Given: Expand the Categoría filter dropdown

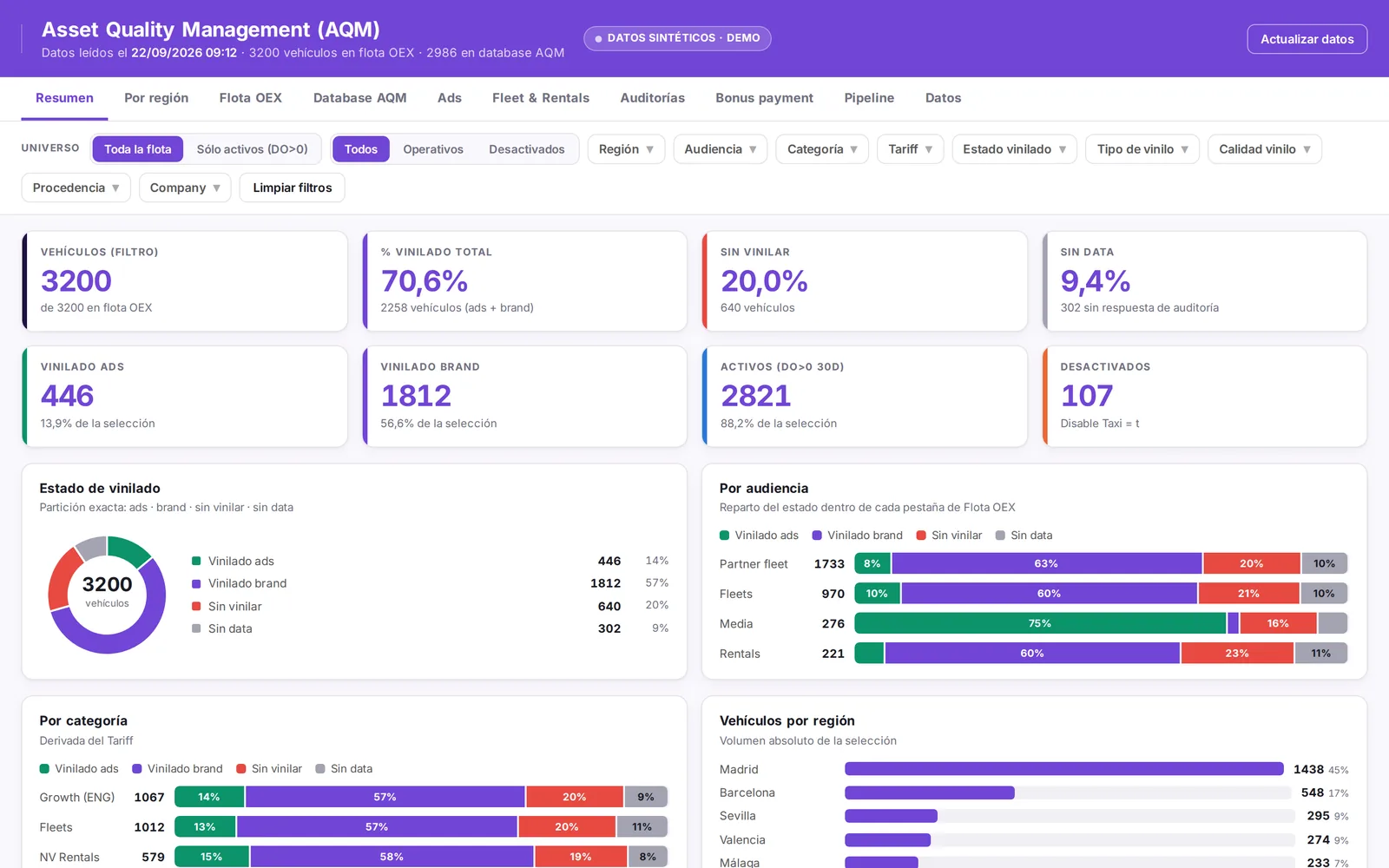Looking at the screenshot, I should [822, 149].
